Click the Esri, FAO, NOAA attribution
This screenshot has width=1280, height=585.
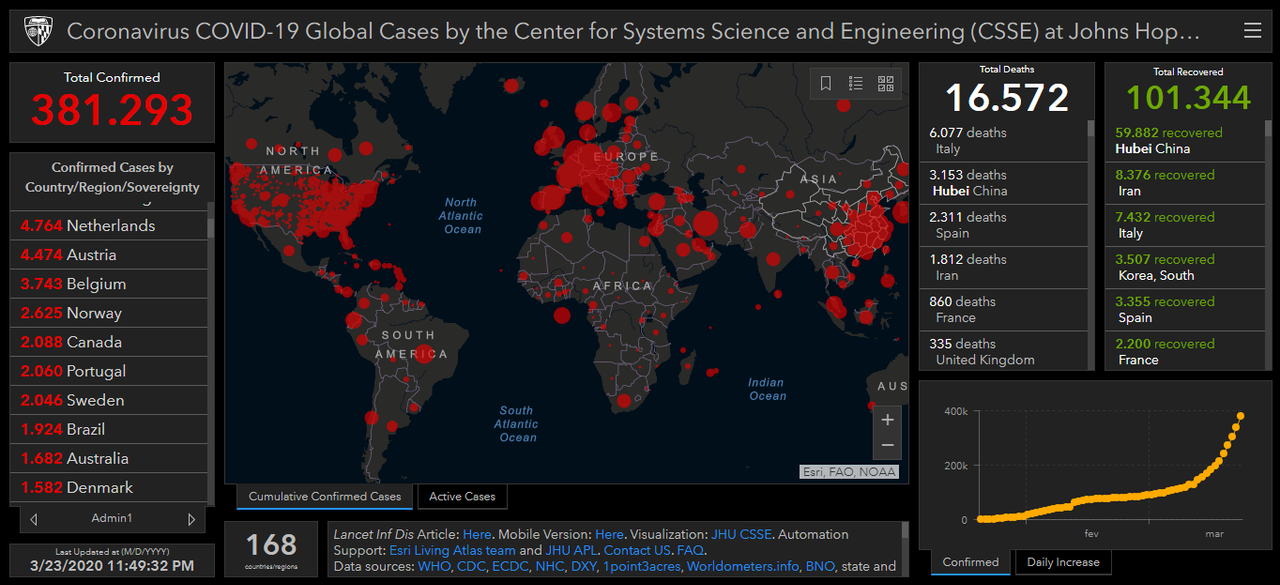[849, 472]
